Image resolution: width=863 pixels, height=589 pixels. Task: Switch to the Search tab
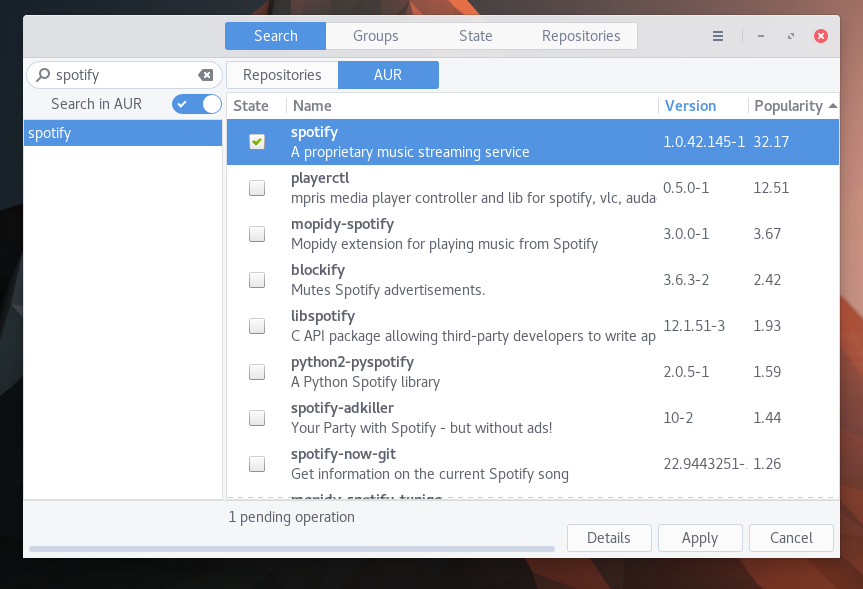point(276,36)
